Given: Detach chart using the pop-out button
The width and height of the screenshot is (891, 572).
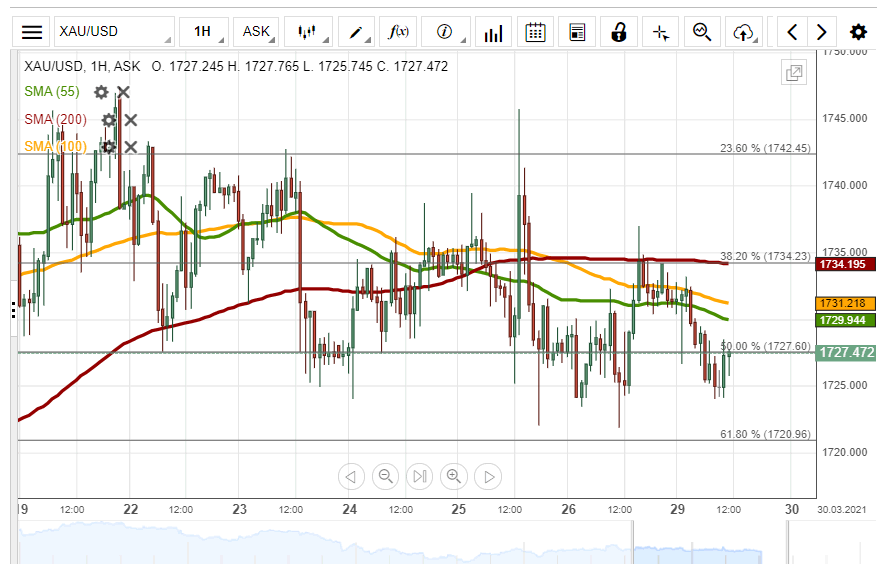Looking at the screenshot, I should 794,73.
